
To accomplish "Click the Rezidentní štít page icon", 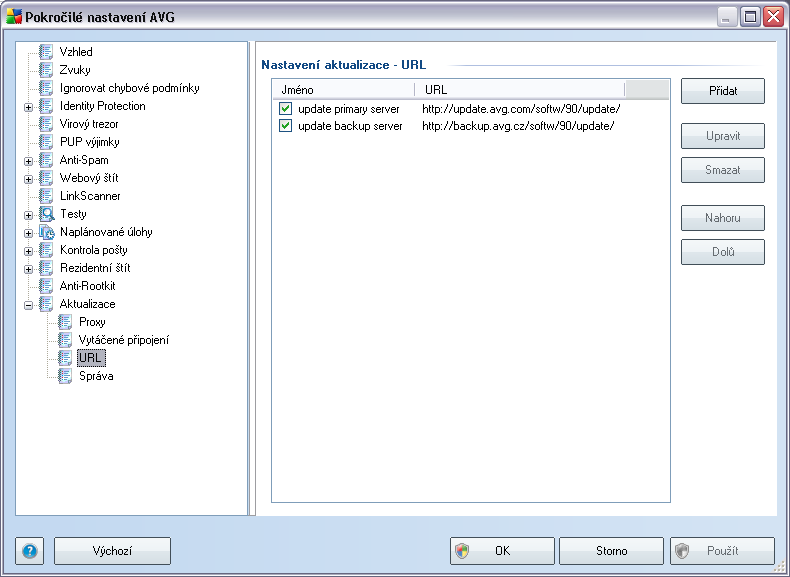I will [x=46, y=268].
